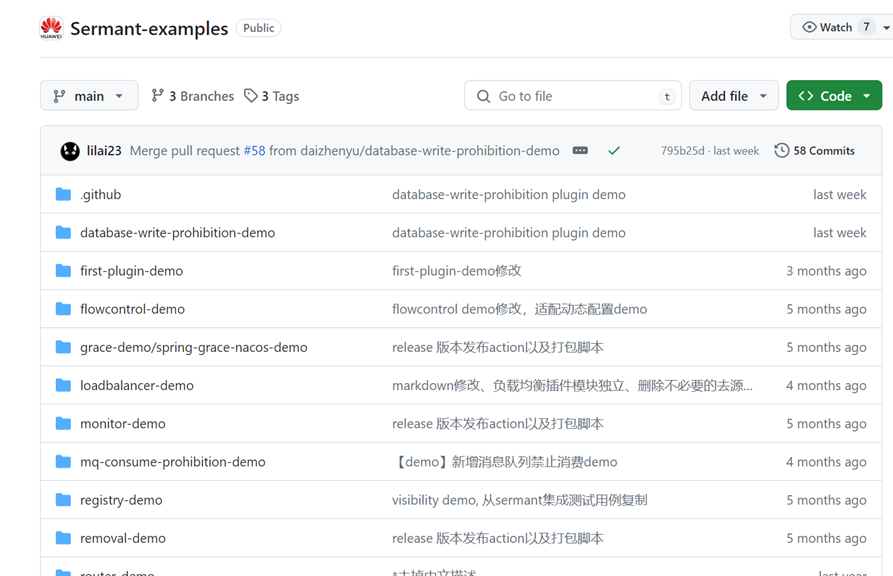Image resolution: width=893 pixels, height=576 pixels.
Task: Open the green Code dropdown
Action: (x=834, y=95)
